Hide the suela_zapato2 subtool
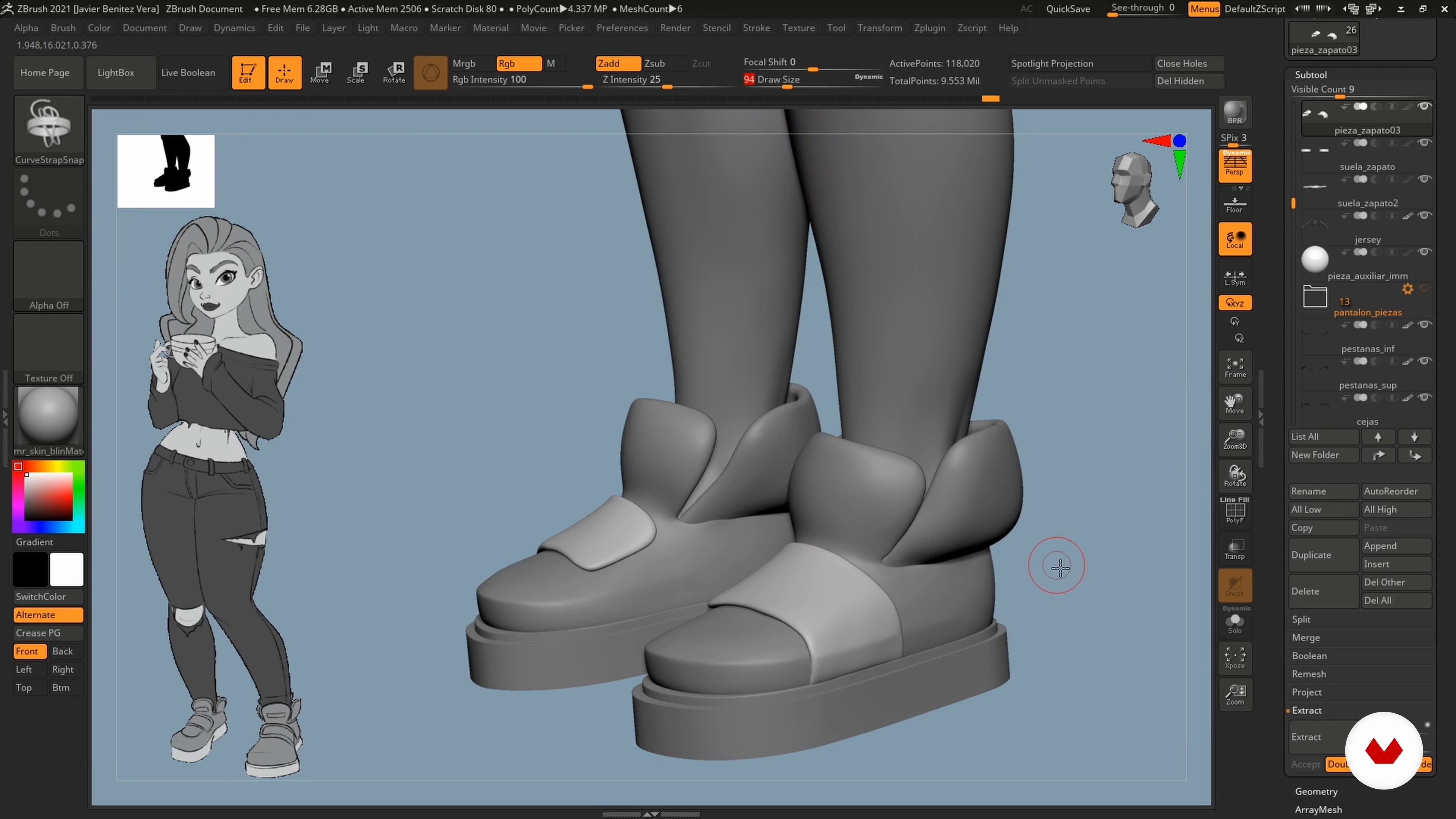Screen dimensions: 1456x819 (1425, 179)
